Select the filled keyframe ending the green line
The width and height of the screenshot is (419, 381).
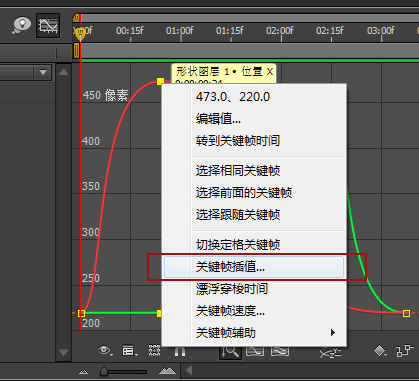tap(159, 313)
